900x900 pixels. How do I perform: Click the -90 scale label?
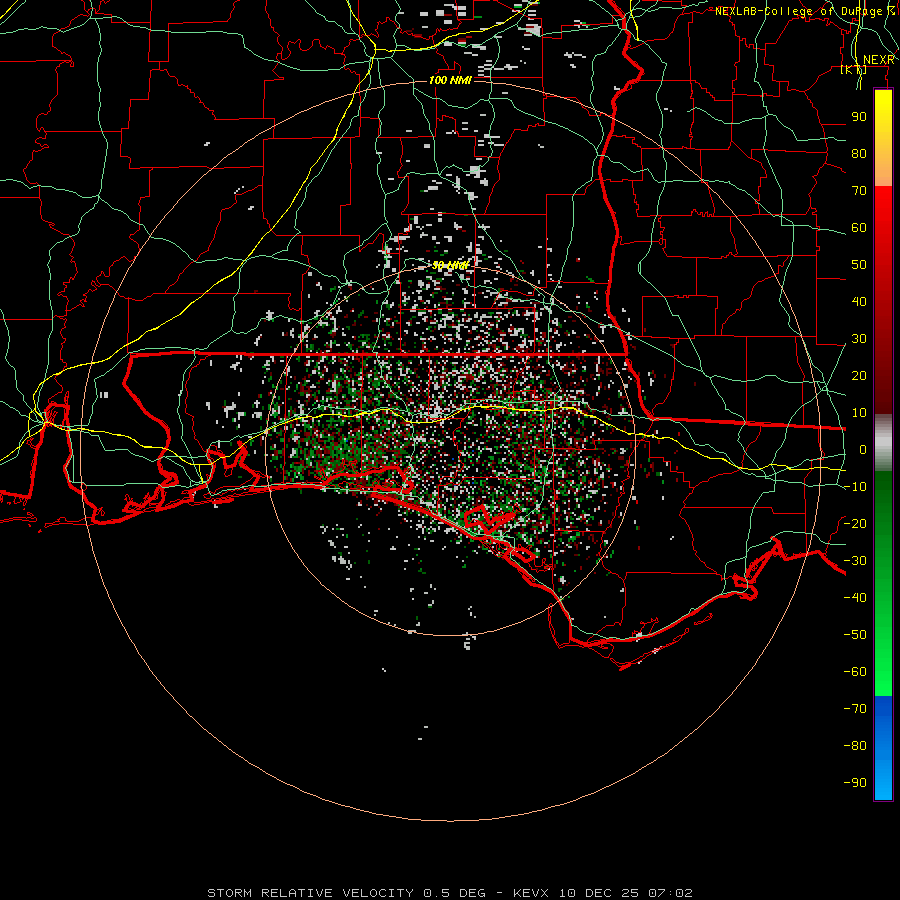point(855,783)
